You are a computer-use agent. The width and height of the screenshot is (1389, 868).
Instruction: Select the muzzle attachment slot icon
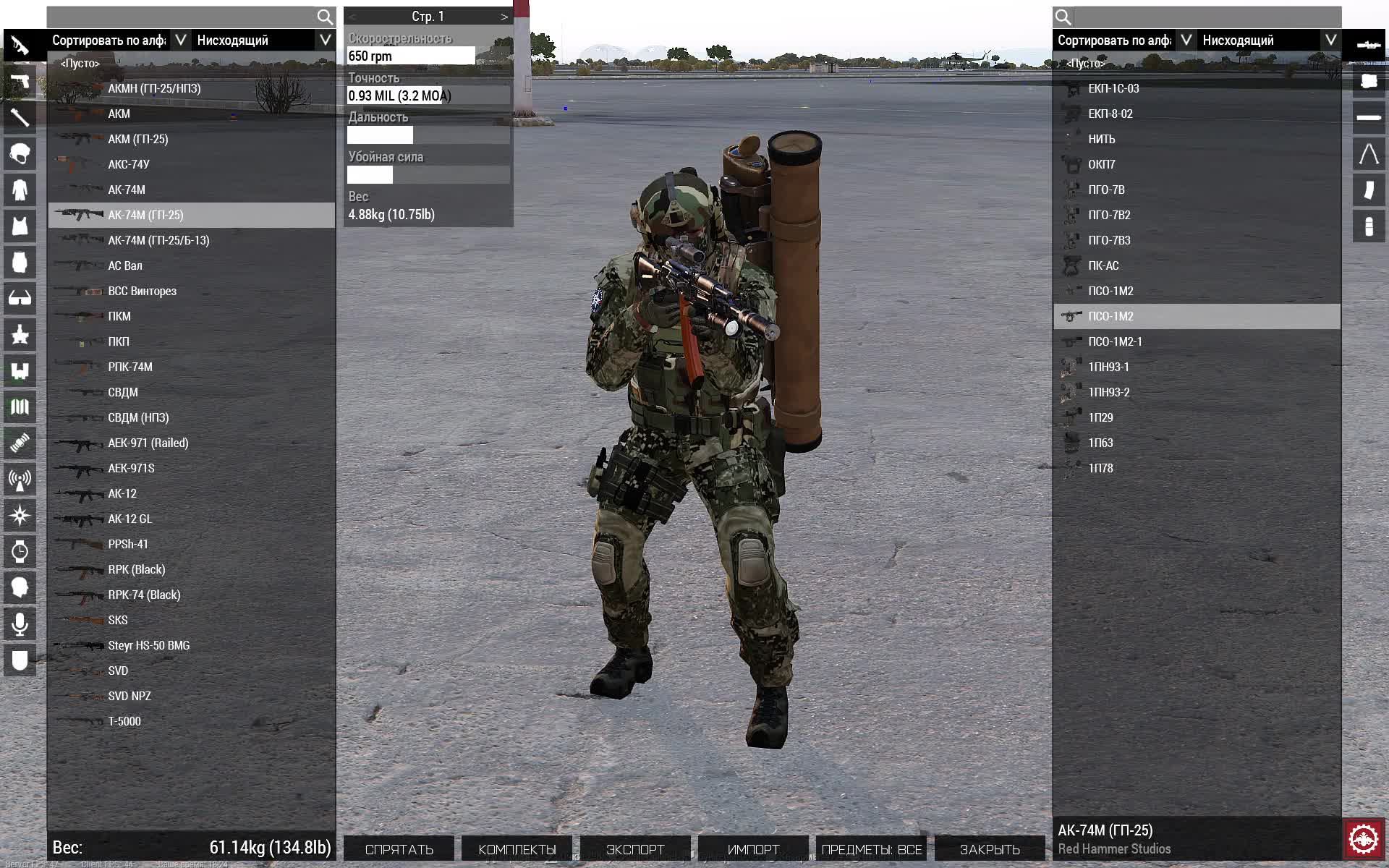coord(1368,117)
